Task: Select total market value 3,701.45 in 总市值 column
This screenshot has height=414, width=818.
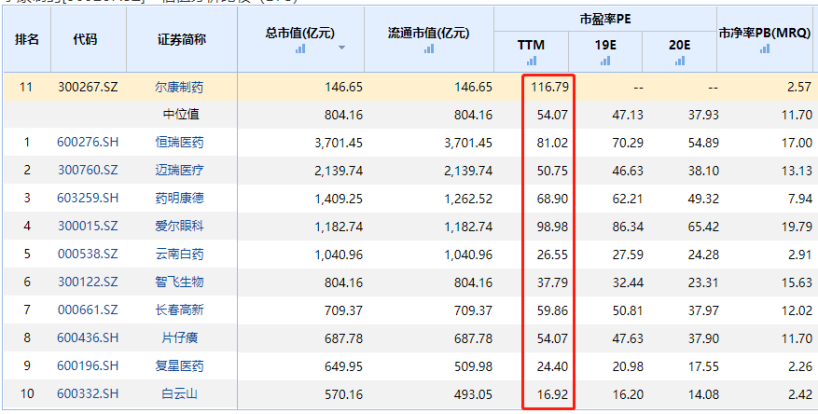Action: click(x=339, y=142)
